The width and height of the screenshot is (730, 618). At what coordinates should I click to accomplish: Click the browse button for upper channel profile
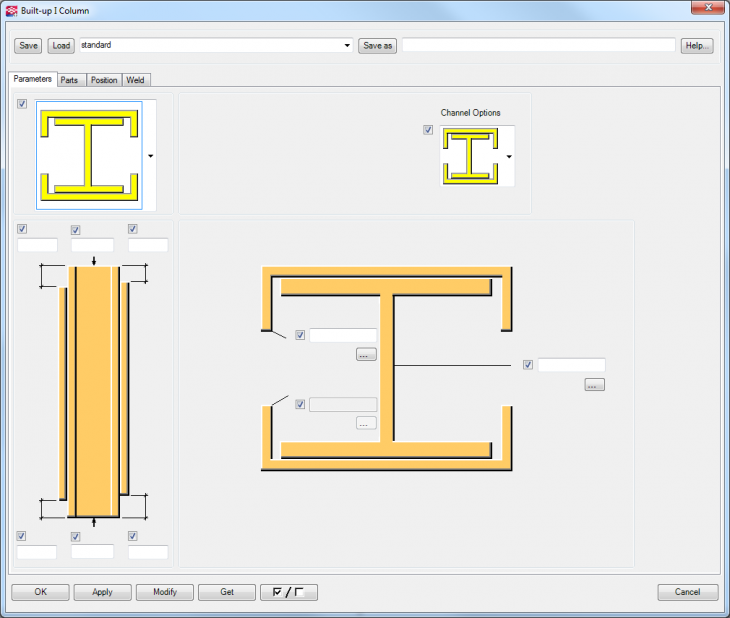(365, 354)
